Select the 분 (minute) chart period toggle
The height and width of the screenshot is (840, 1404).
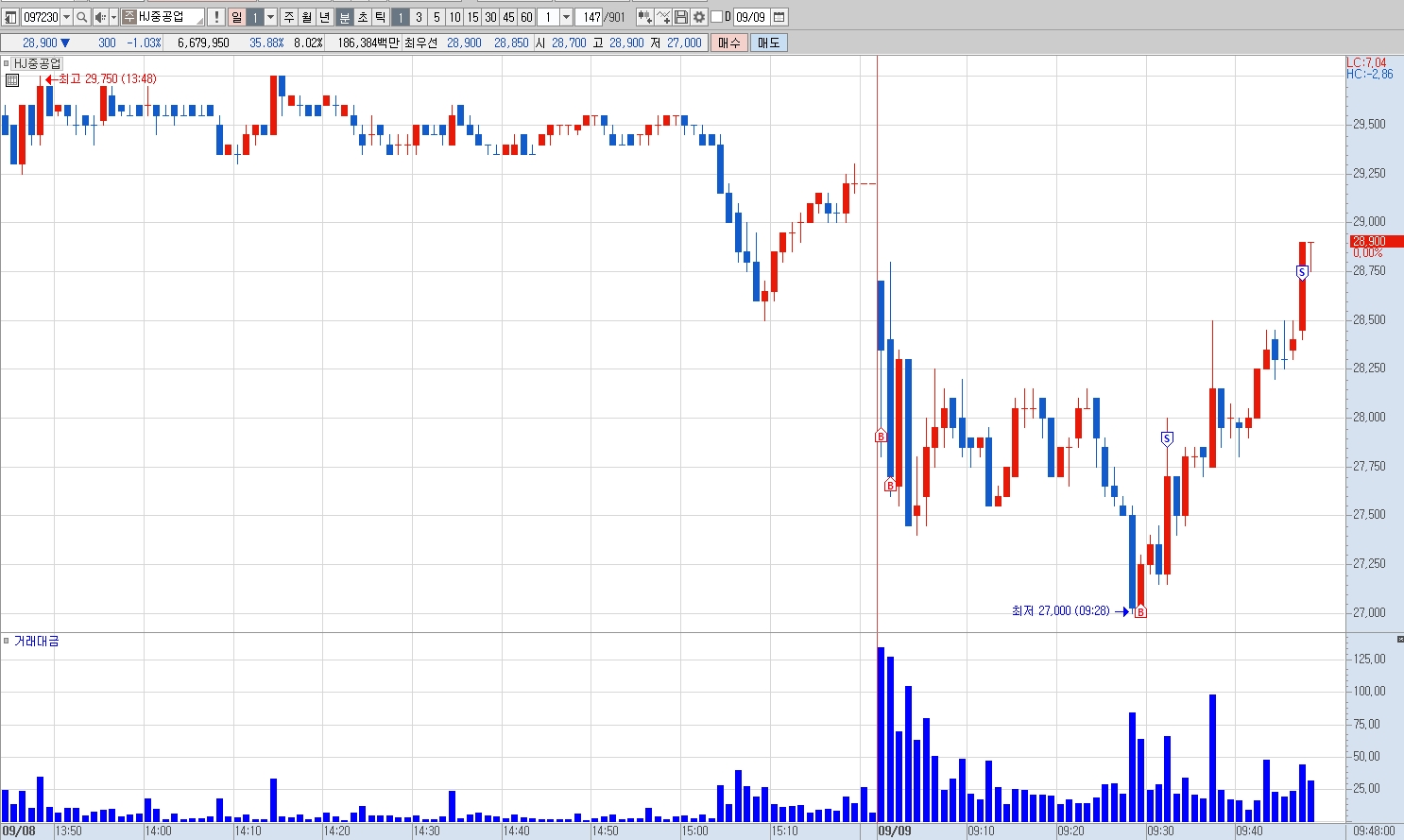tap(345, 17)
